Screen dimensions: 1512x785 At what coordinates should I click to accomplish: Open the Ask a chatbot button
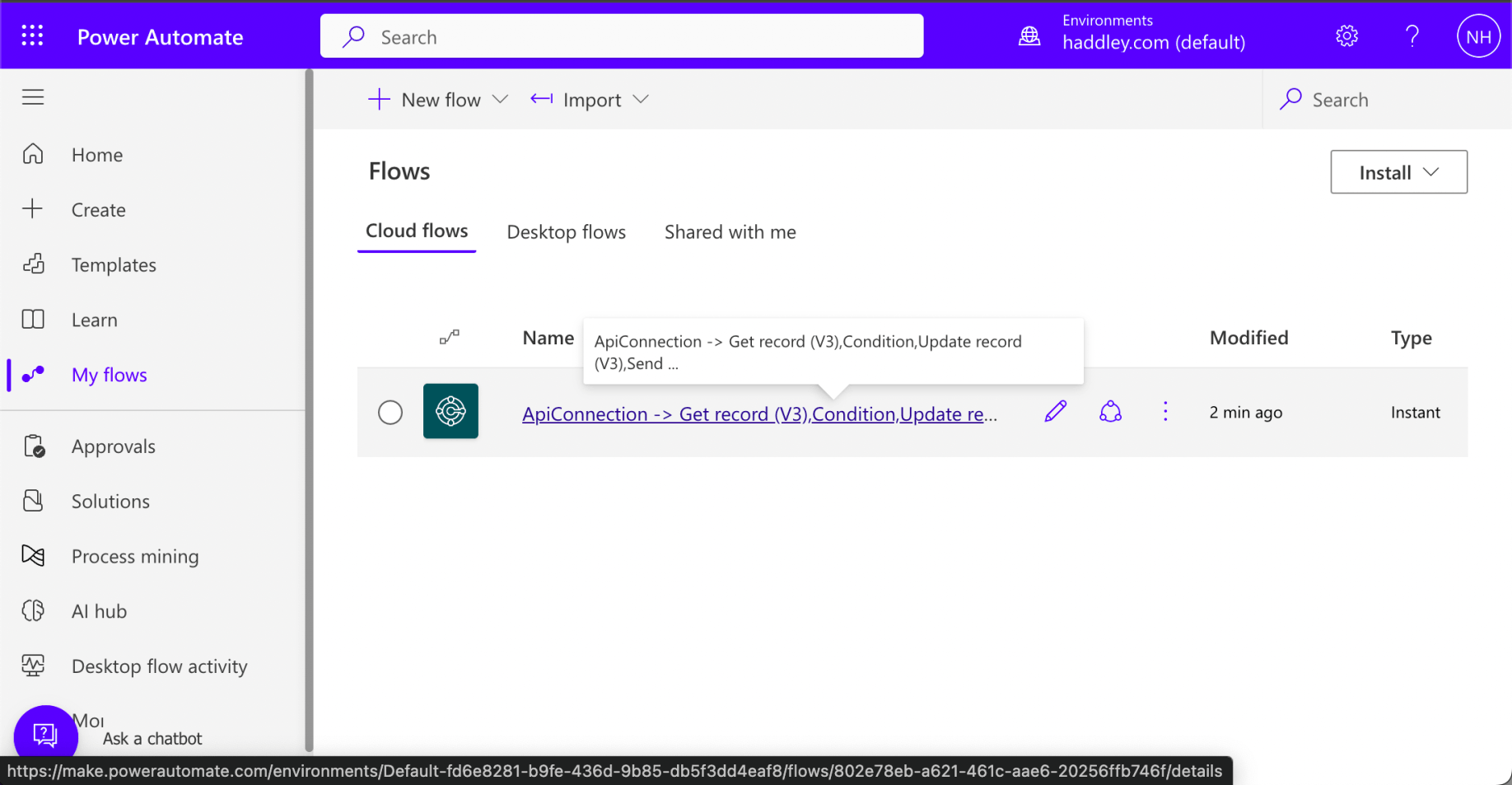point(45,733)
